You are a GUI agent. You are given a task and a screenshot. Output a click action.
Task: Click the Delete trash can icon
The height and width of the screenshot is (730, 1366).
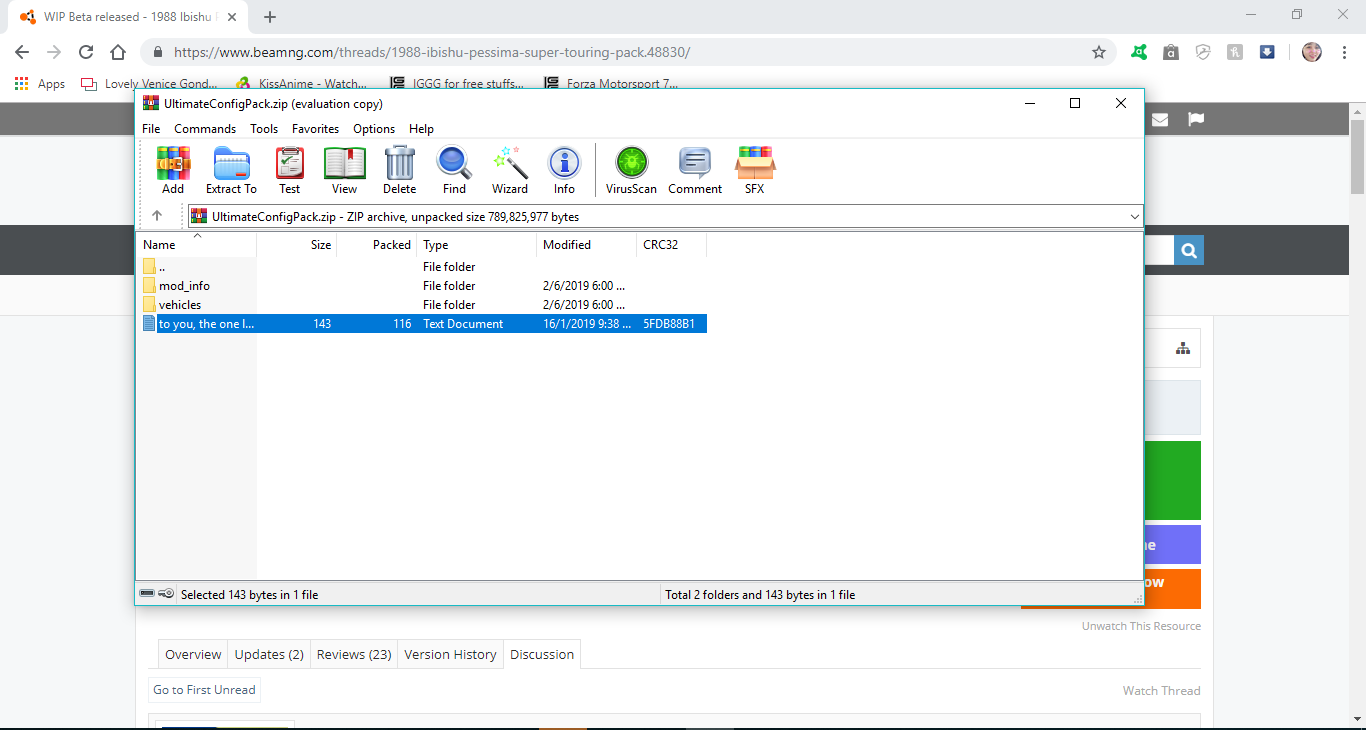pyautogui.click(x=399, y=170)
